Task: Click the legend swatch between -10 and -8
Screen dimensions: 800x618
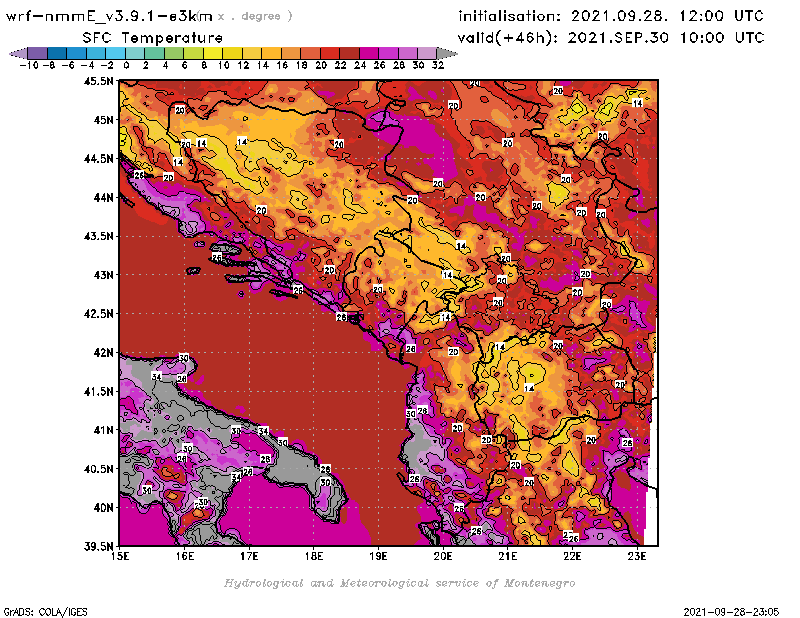Action: tap(37, 54)
